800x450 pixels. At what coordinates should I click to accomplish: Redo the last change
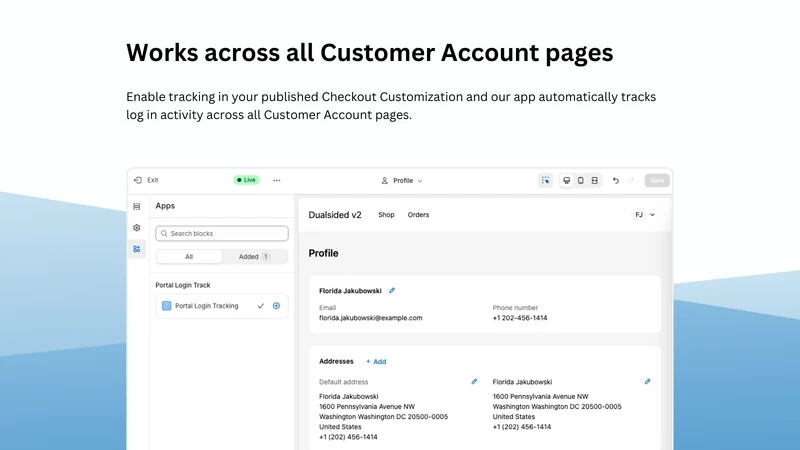pyautogui.click(x=632, y=181)
